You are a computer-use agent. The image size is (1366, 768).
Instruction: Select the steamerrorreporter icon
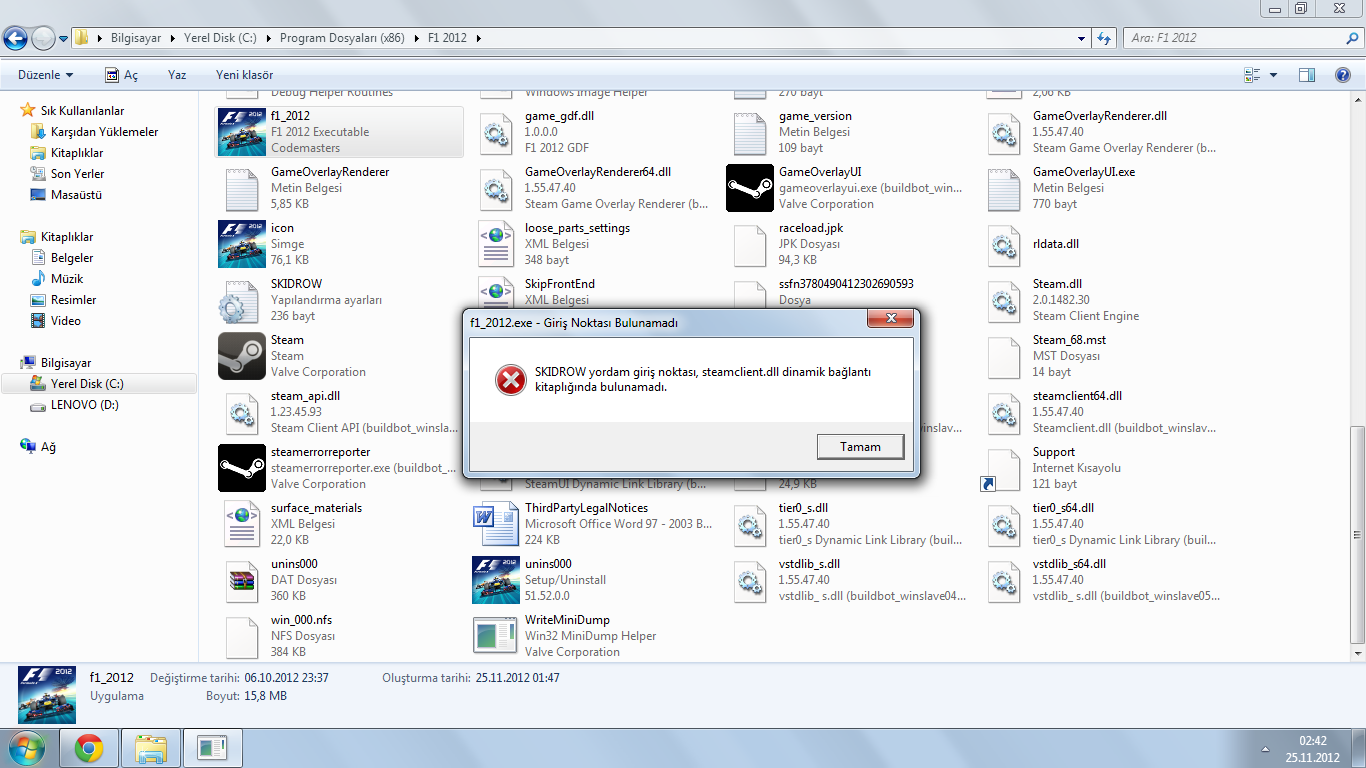[x=241, y=468]
